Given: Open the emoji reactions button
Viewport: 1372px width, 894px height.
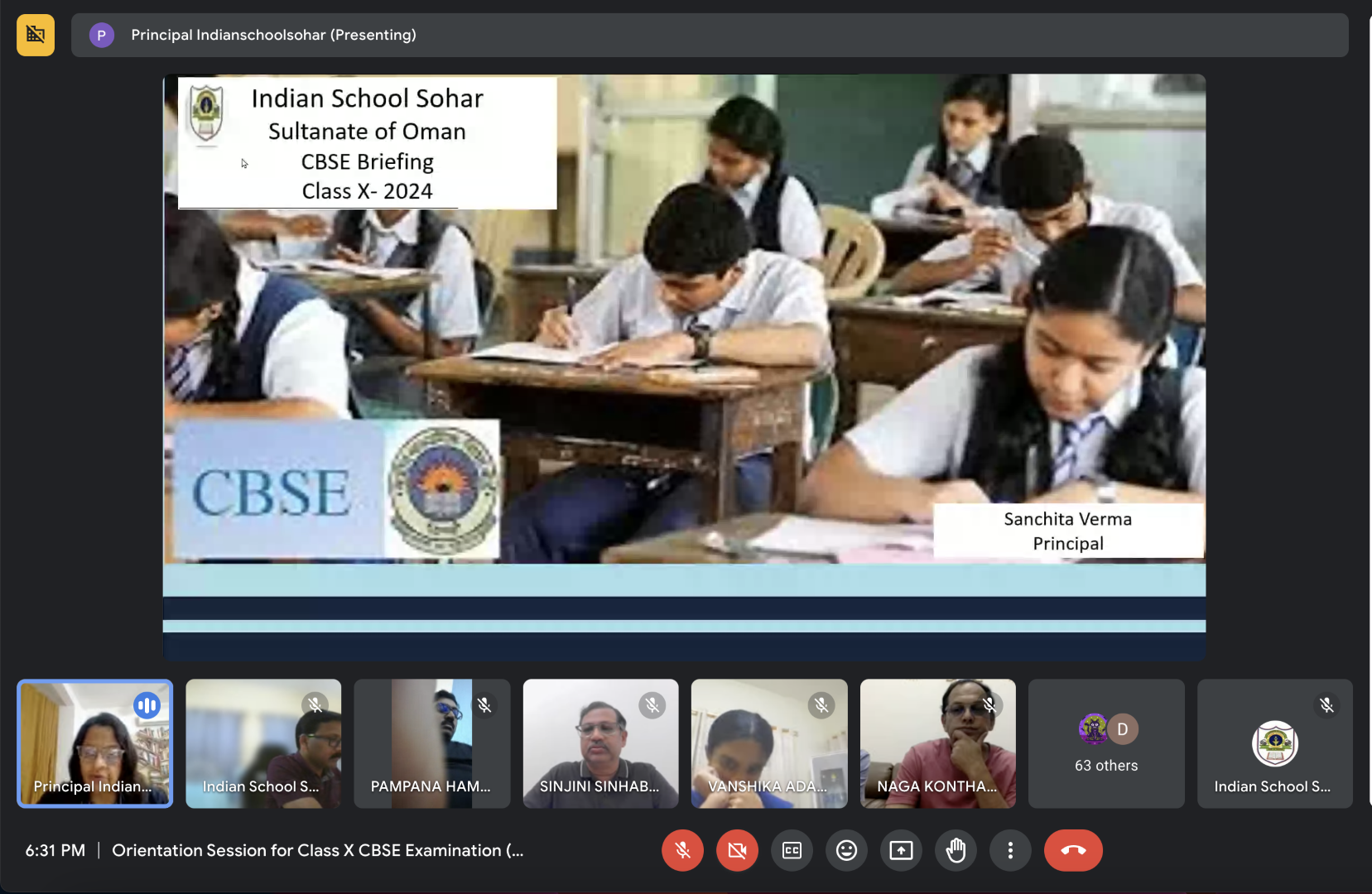Looking at the screenshot, I should click(846, 850).
